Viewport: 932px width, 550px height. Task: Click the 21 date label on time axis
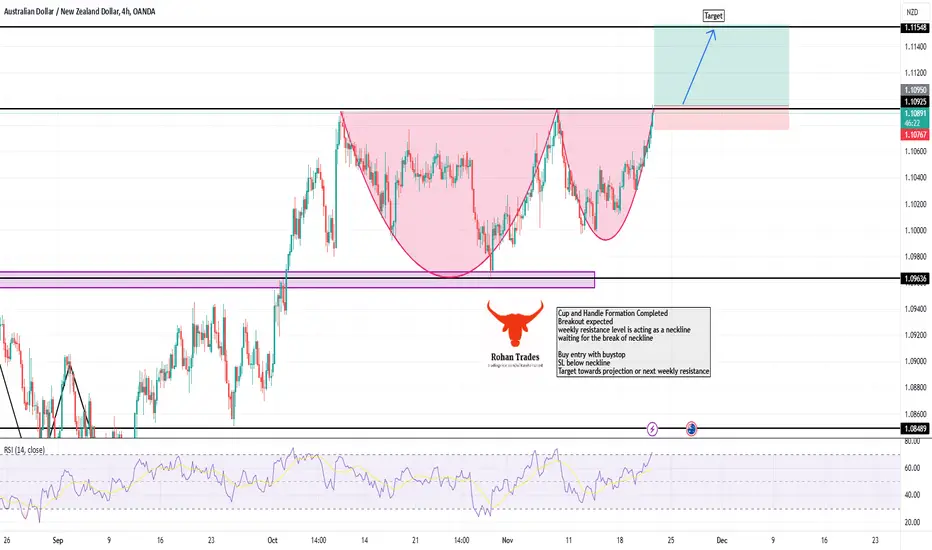point(415,540)
